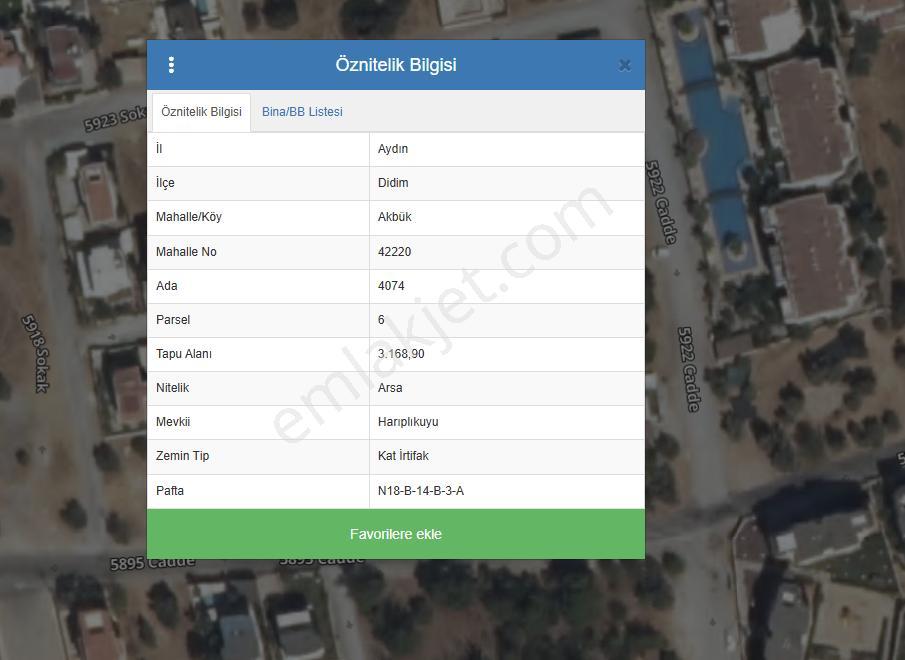This screenshot has height=660, width=905.
Task: Switch to the Bina/BB Listesi tab
Action: [302, 112]
